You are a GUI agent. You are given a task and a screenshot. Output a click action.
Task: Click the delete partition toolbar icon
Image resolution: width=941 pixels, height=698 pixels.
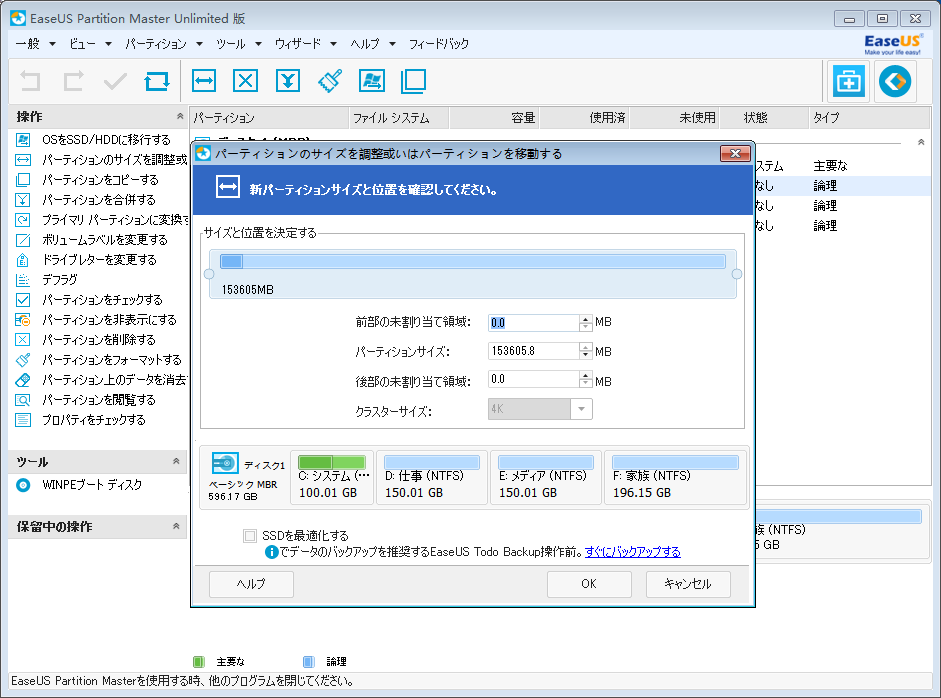point(245,81)
